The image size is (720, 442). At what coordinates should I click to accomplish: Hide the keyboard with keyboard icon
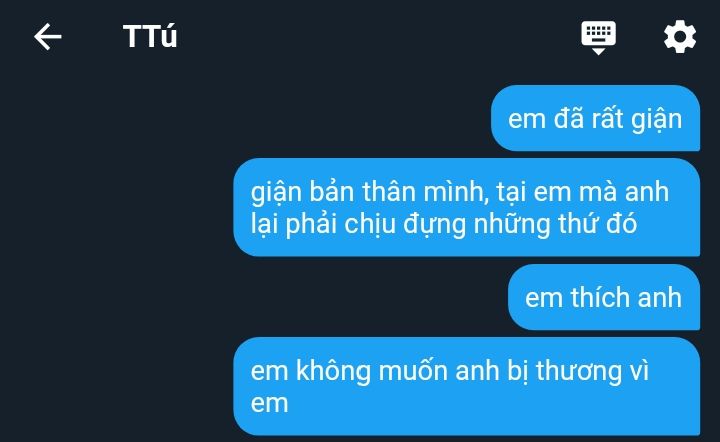[x=598, y=37]
